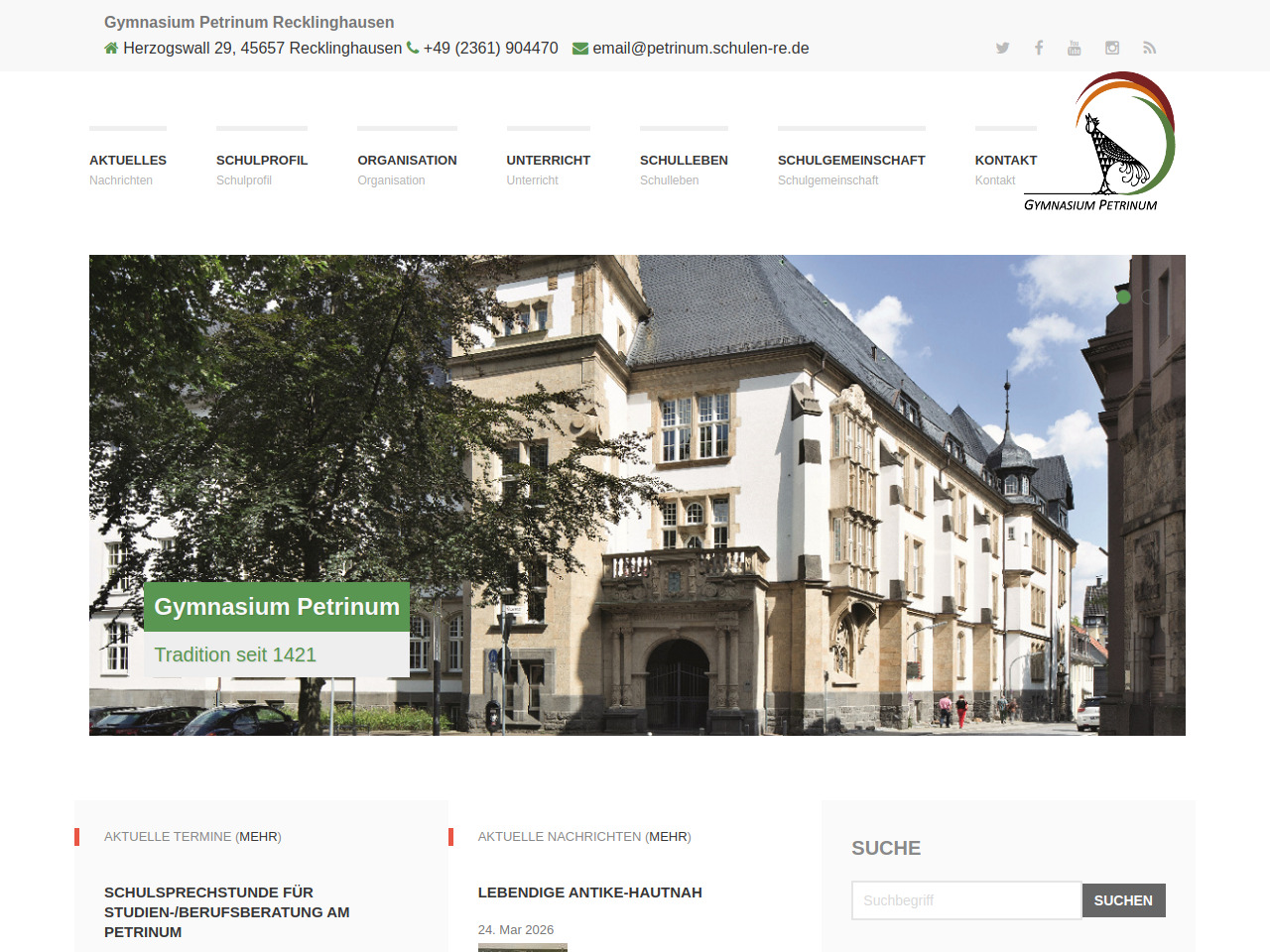Screen dimensions: 1270x952
Task: Switch to the second slide indicator dot
Action: [x=1148, y=297]
